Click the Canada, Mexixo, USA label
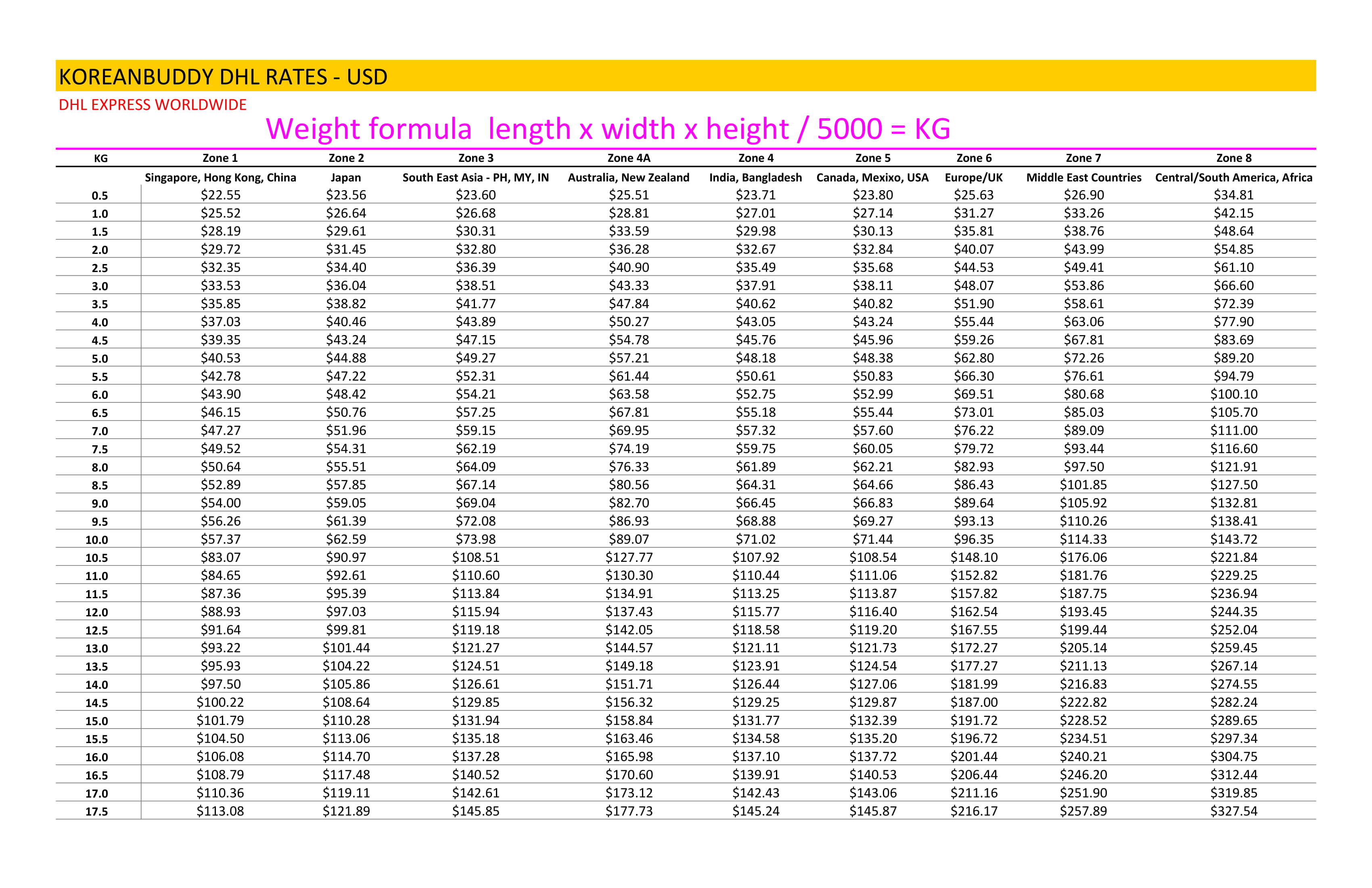1372x888 pixels. click(x=872, y=178)
